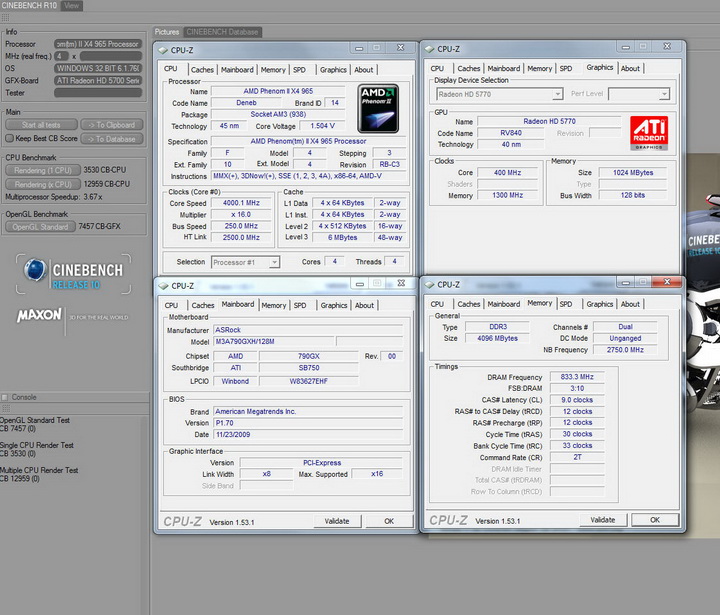Run Rendering (1 CPU) benchmark
The height and width of the screenshot is (615, 720).
click(x=43, y=170)
